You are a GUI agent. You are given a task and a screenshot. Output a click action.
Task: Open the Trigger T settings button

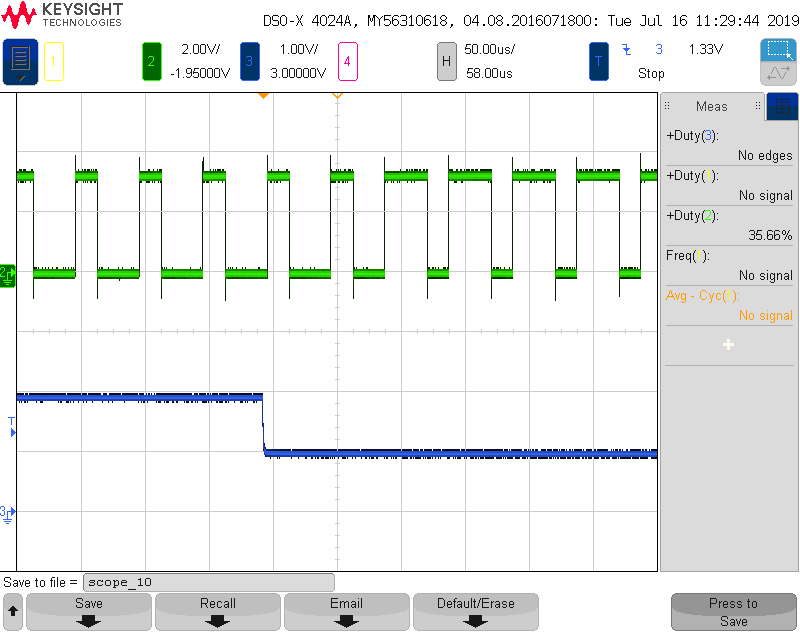(x=598, y=61)
